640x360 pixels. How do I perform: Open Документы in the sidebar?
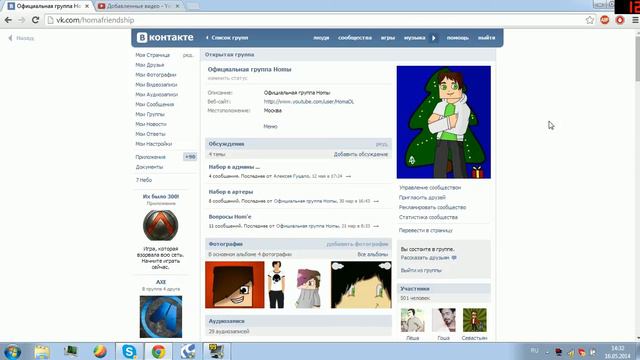(x=149, y=167)
